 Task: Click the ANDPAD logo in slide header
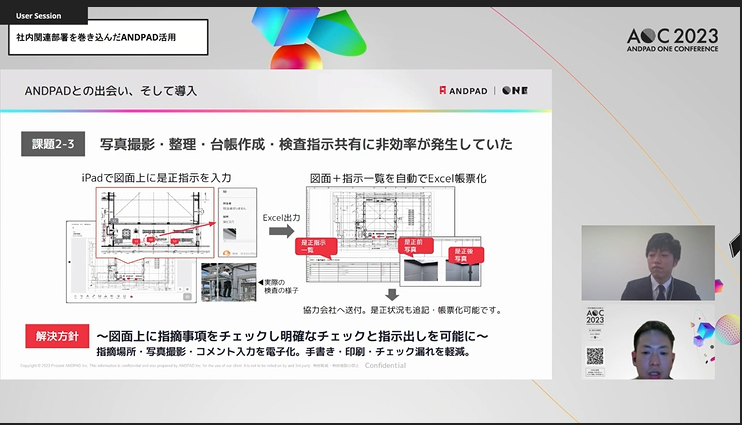coord(463,90)
